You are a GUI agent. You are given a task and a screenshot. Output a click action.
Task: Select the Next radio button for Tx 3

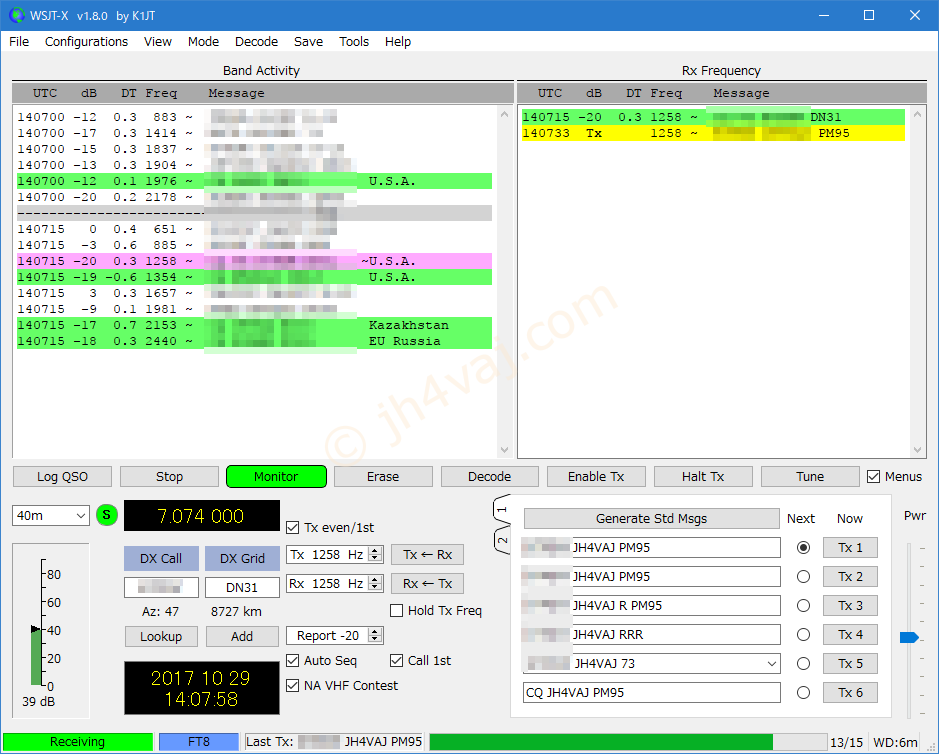[804, 605]
